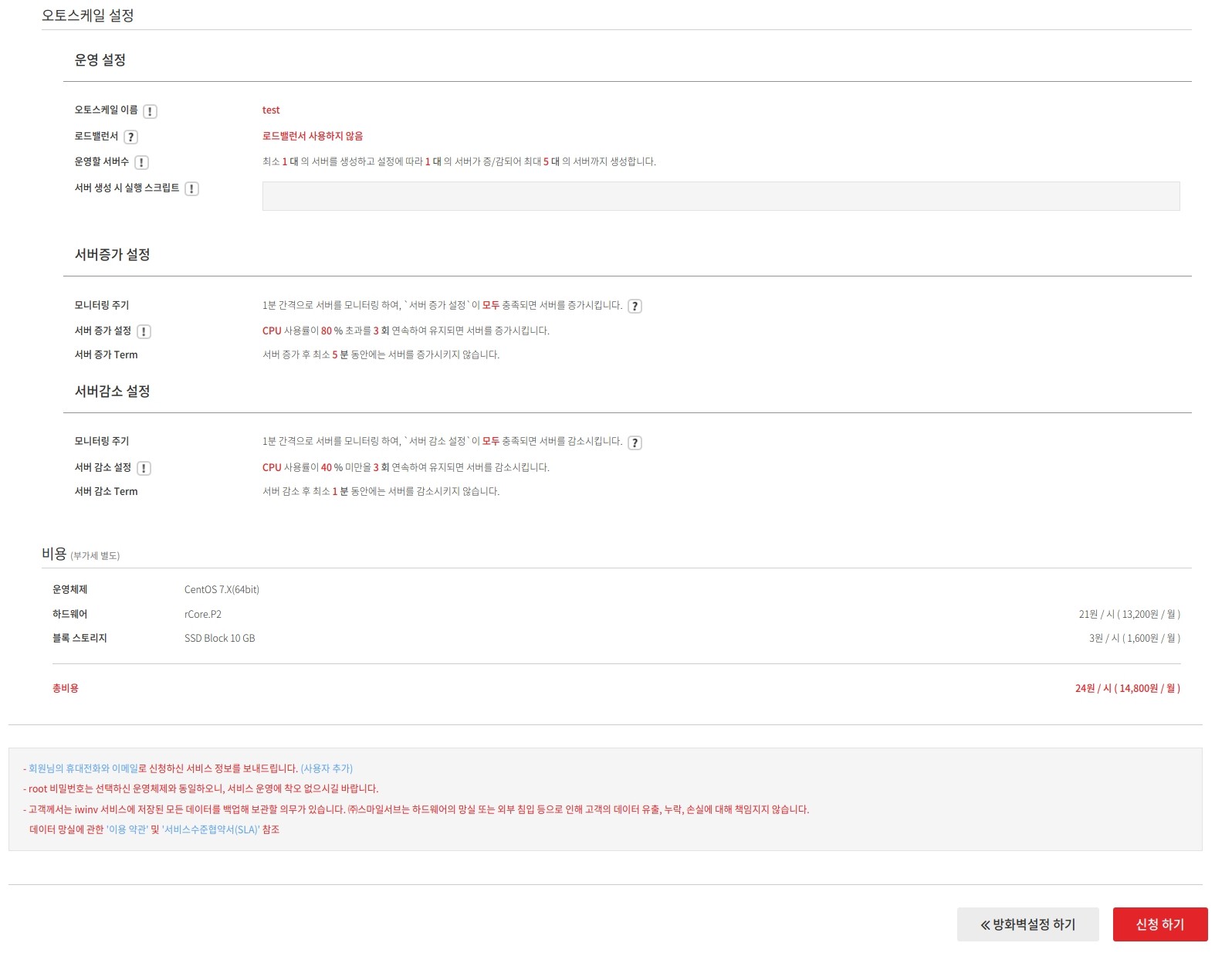
Task: Open the '이용 약관' link
Action: pyautogui.click(x=127, y=829)
